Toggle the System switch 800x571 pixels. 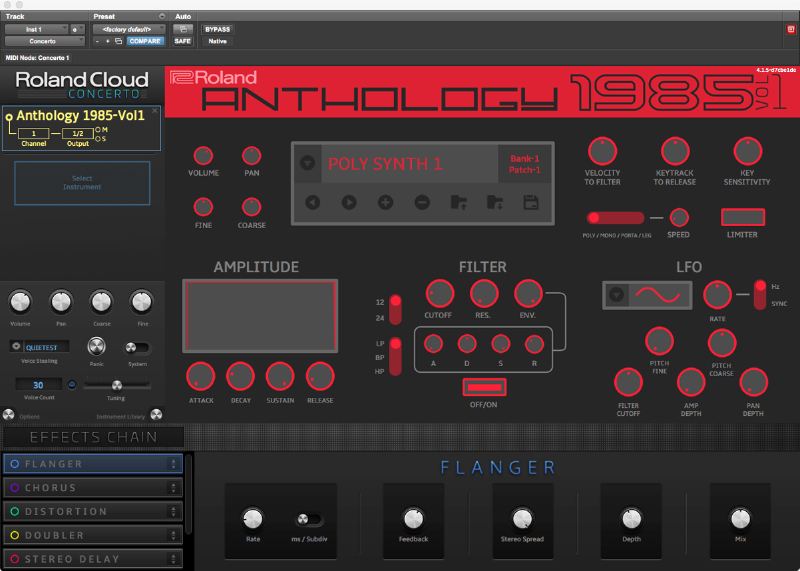137,347
